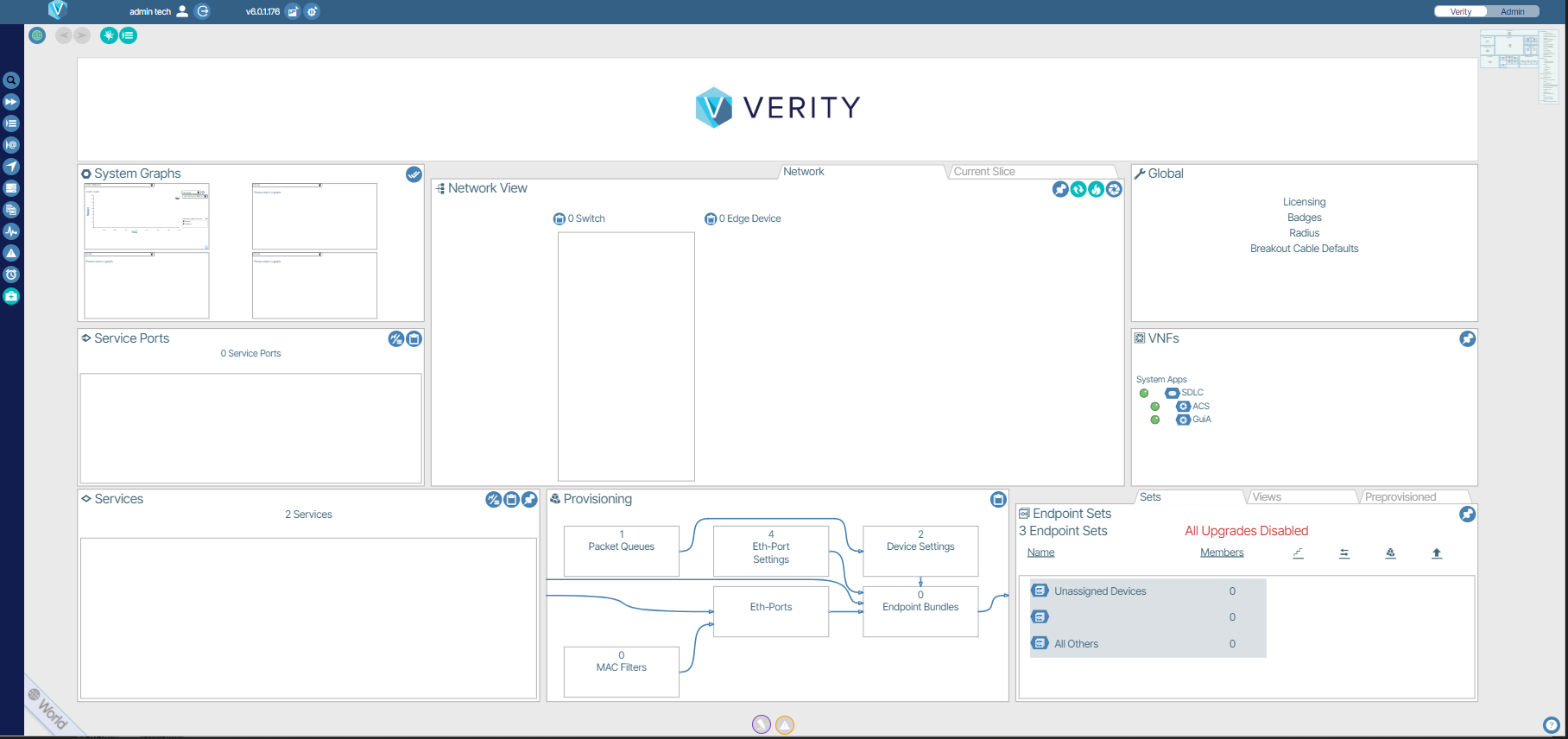This screenshot has width=1568, height=739.
Task: Click the warning triangle sidebar icon
Action: tap(11, 253)
